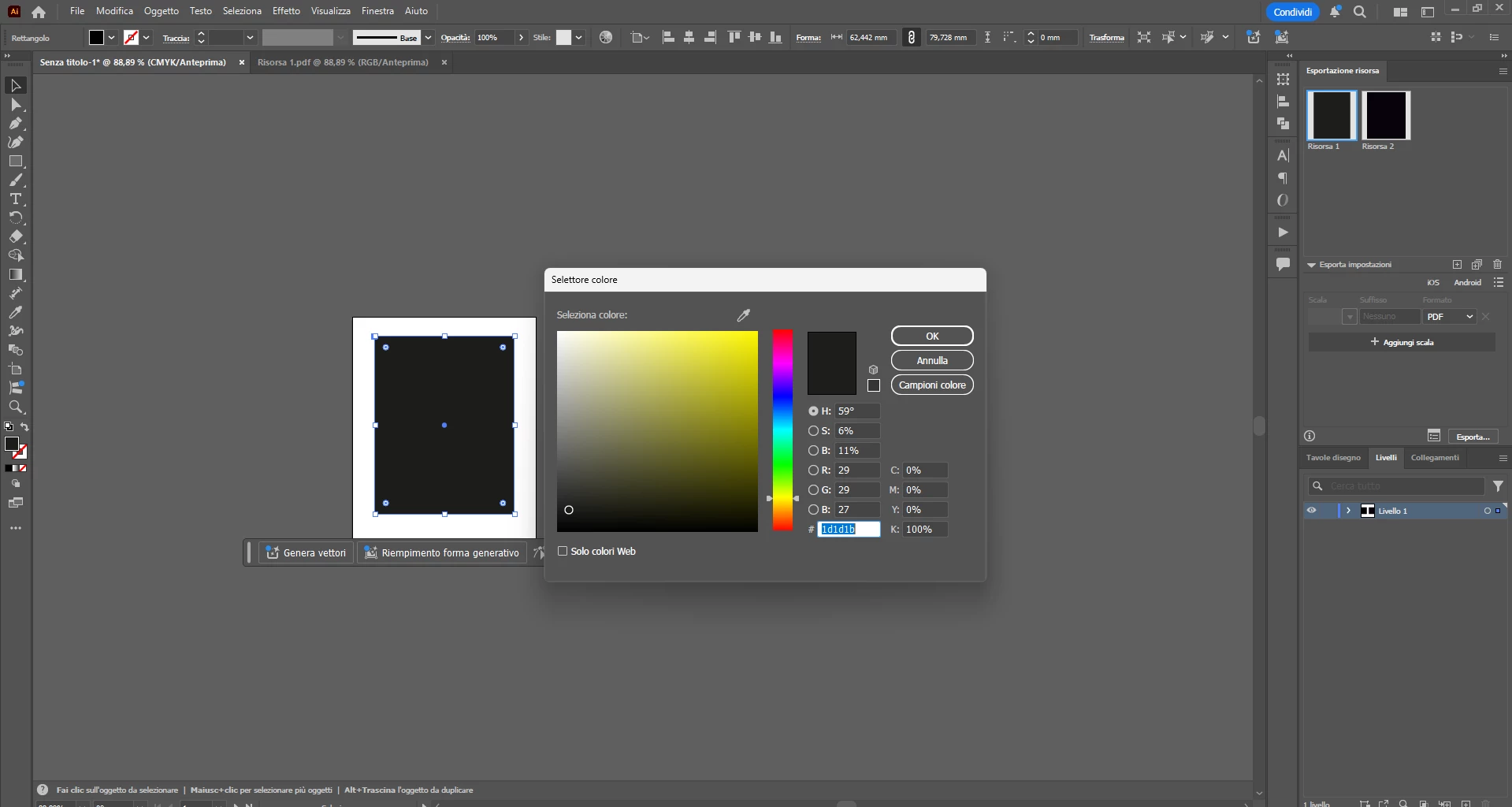Viewport: 1512px width, 807px height.
Task: Select the Eyedropper tool in toolbar
Action: 16,312
